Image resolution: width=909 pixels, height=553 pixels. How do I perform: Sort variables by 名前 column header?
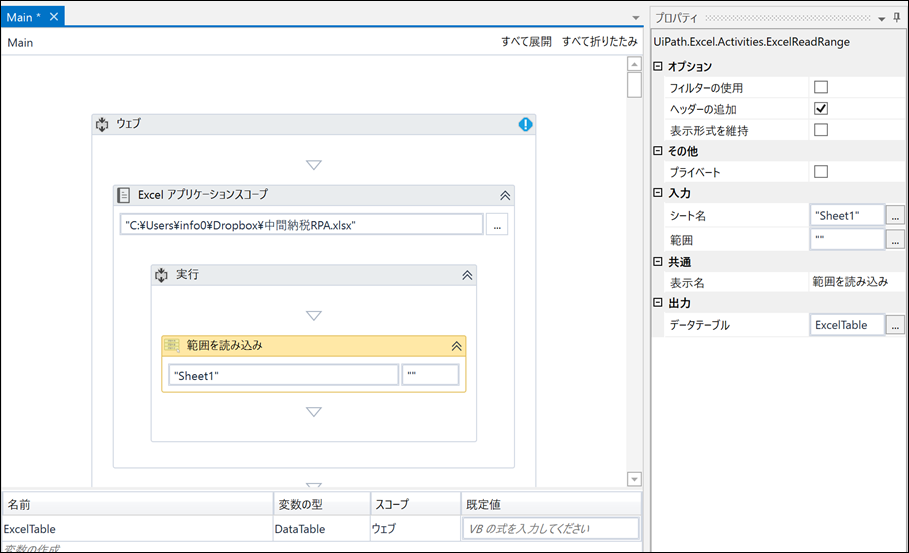[x=137, y=504]
